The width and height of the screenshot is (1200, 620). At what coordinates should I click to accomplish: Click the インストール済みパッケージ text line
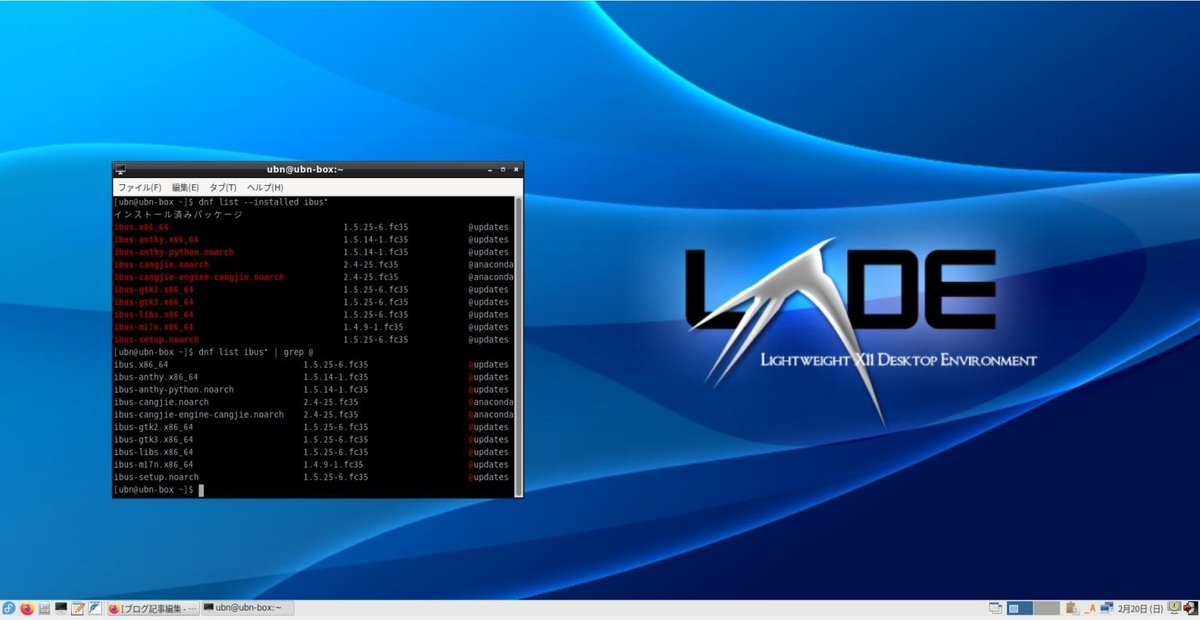click(178, 215)
